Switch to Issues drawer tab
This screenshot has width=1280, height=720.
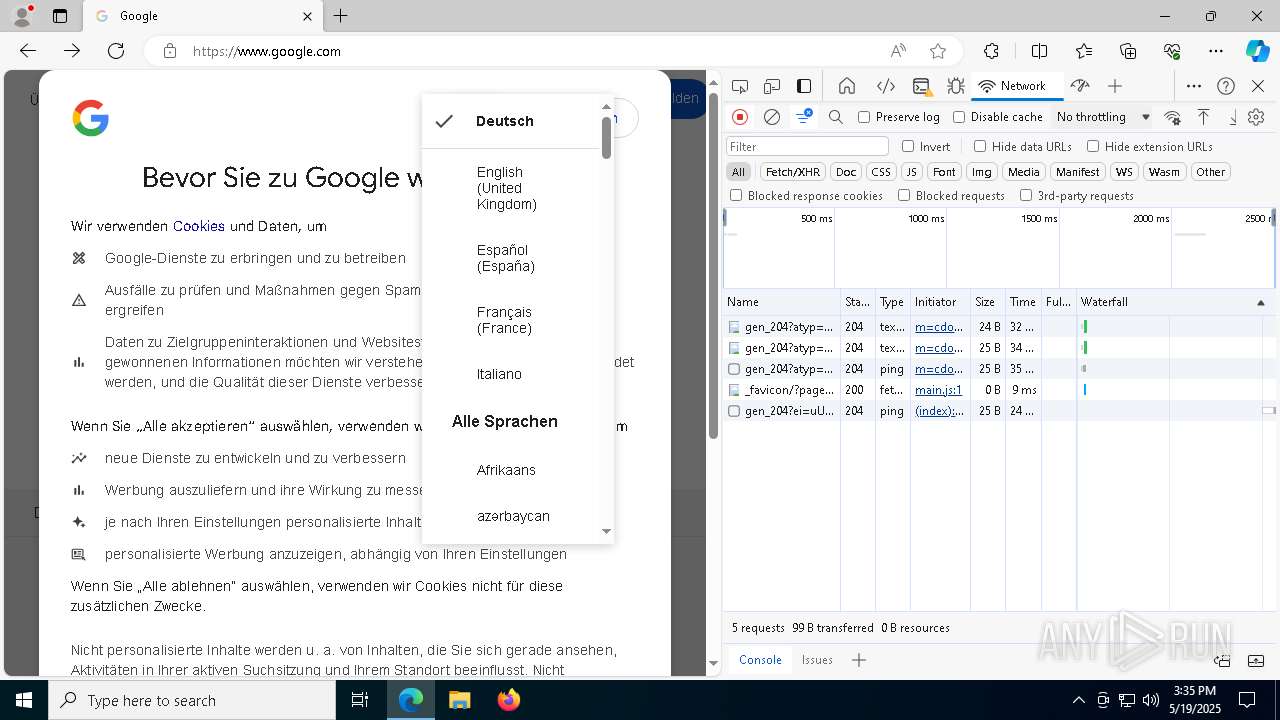click(x=817, y=660)
